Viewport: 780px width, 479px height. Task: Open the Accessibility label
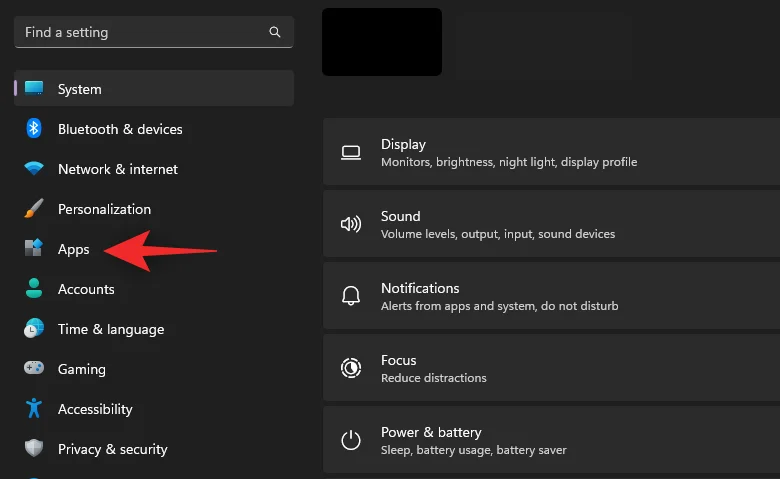click(x=95, y=409)
